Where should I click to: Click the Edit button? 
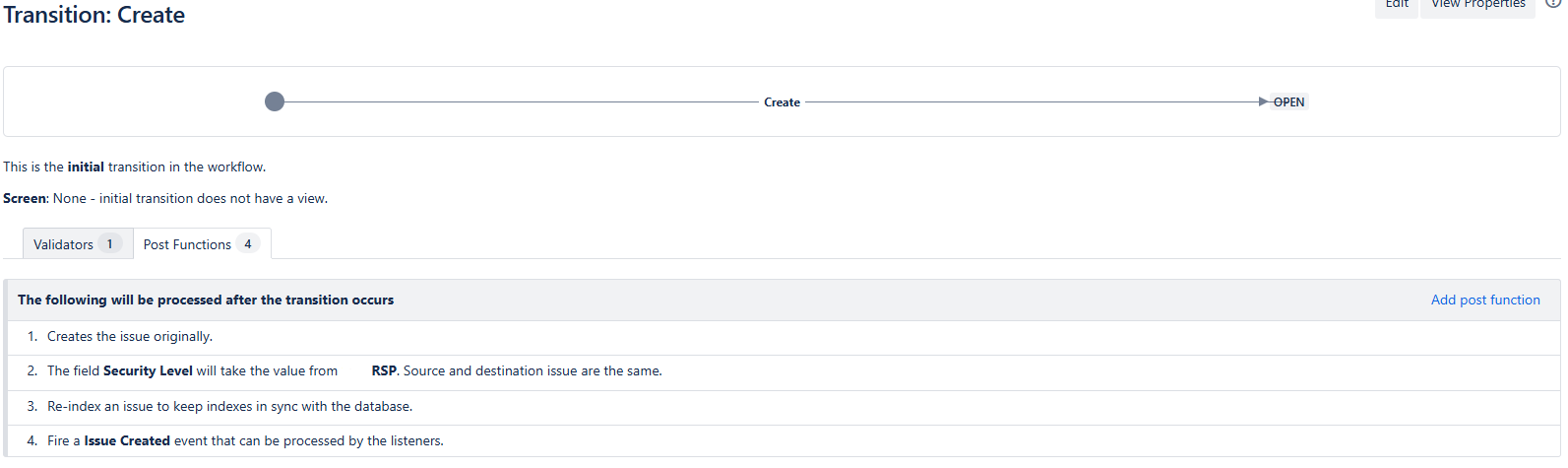click(1397, 6)
